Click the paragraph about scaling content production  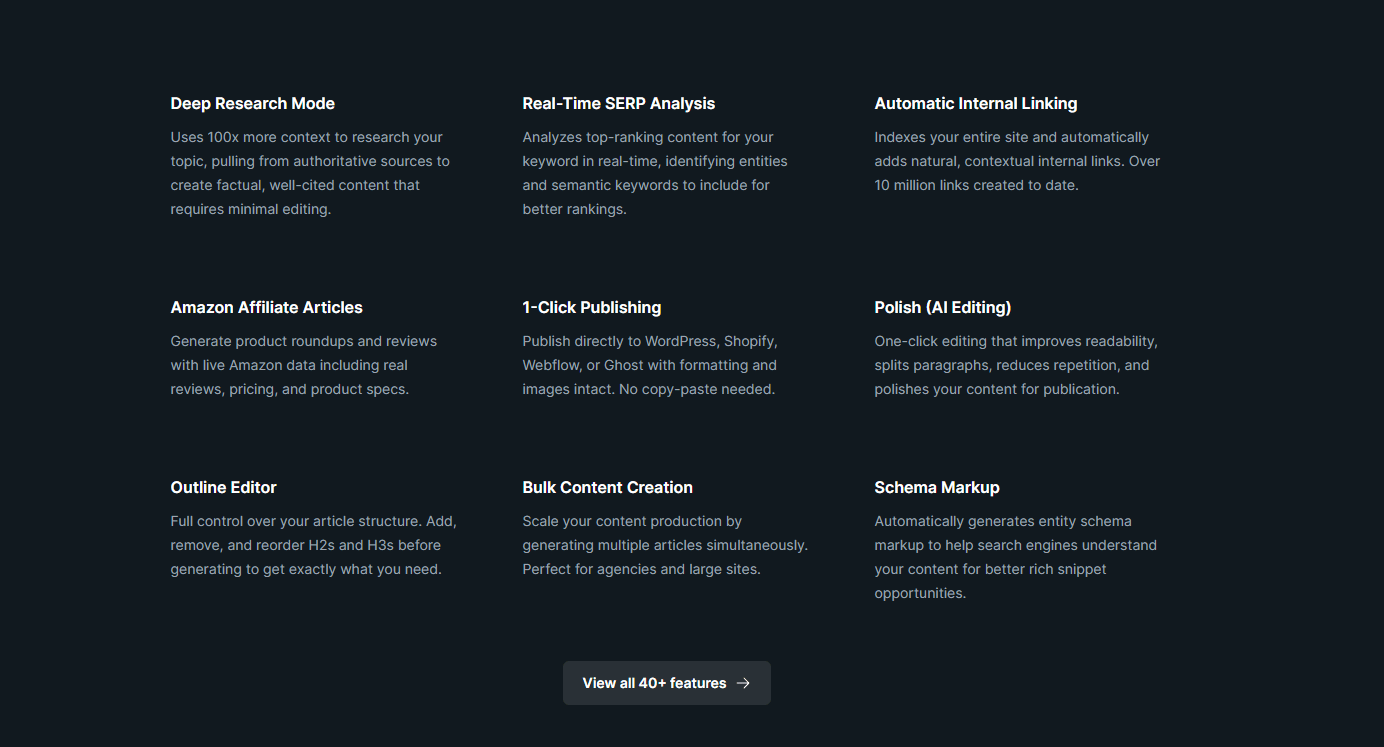tap(665, 545)
